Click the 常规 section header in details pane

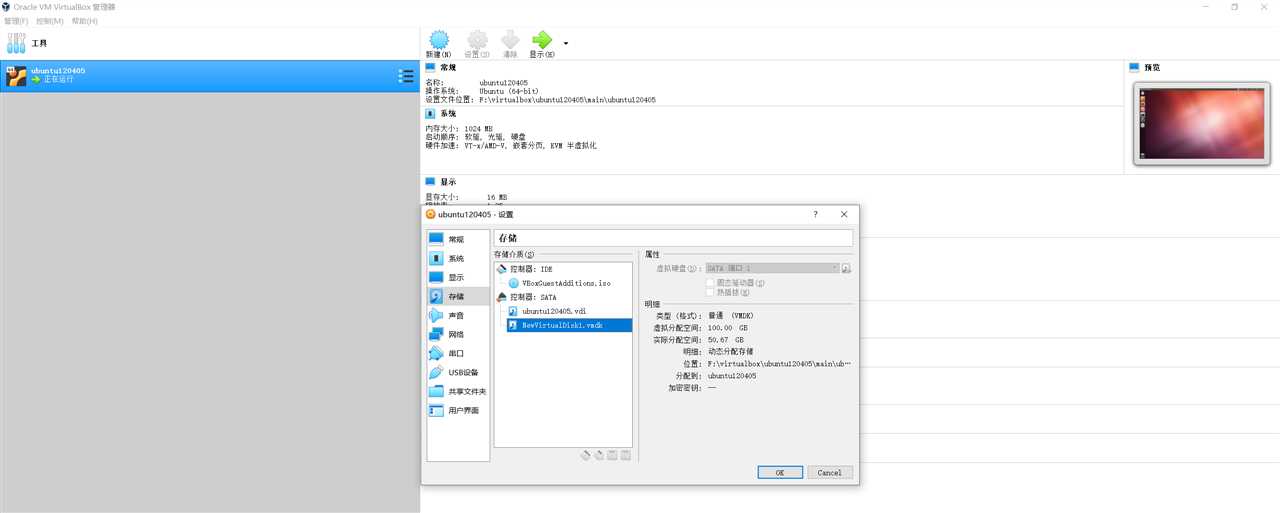pos(448,68)
